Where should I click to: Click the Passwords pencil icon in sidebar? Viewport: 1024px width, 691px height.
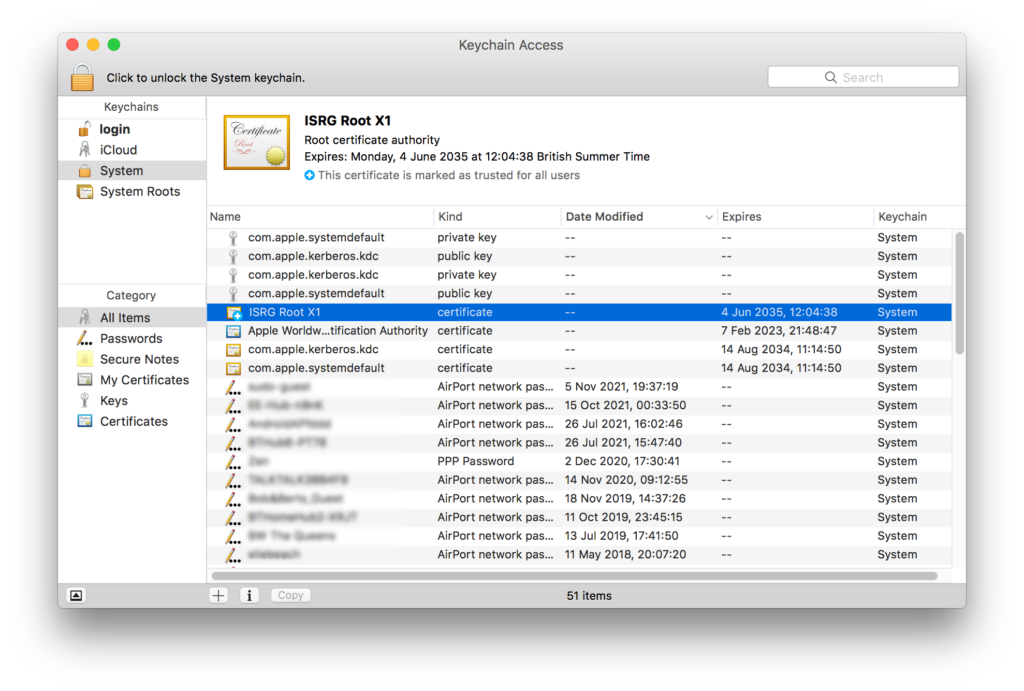tap(85, 338)
